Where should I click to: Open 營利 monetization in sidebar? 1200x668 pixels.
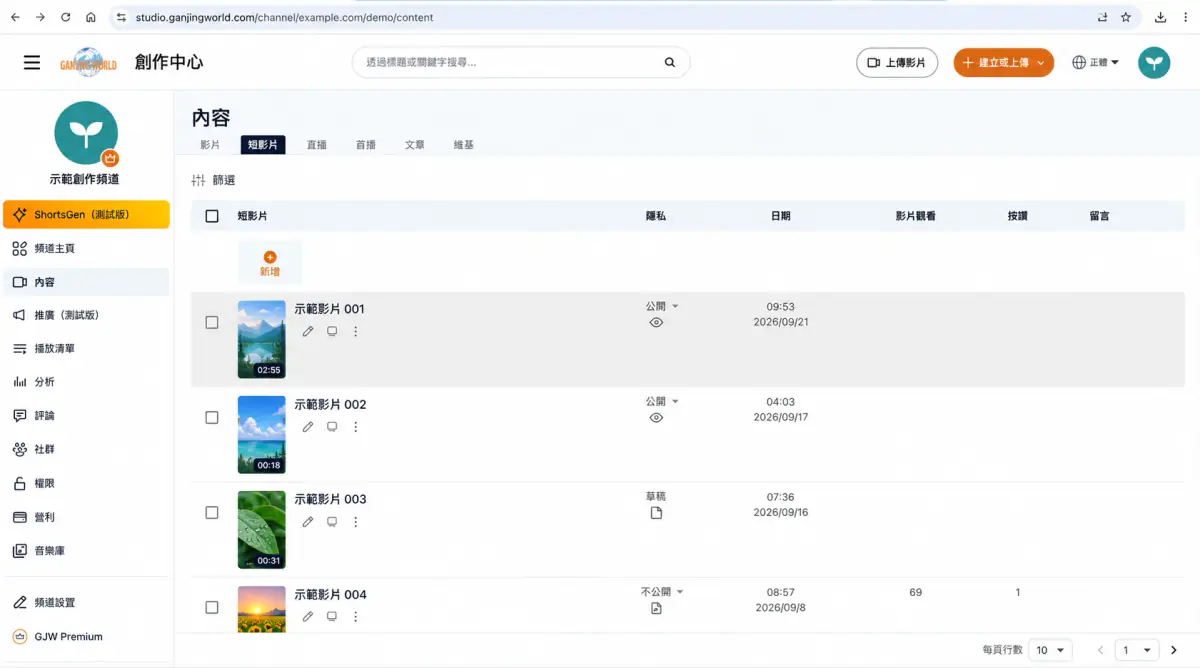click(x=86, y=517)
